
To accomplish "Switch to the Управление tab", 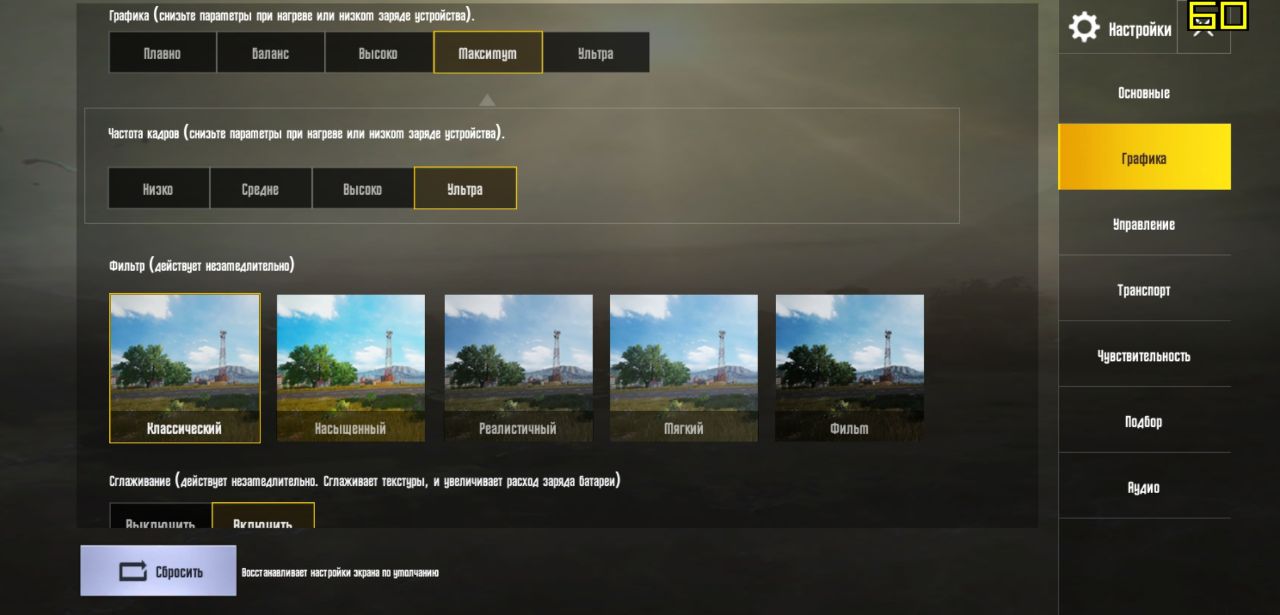I will (1144, 224).
